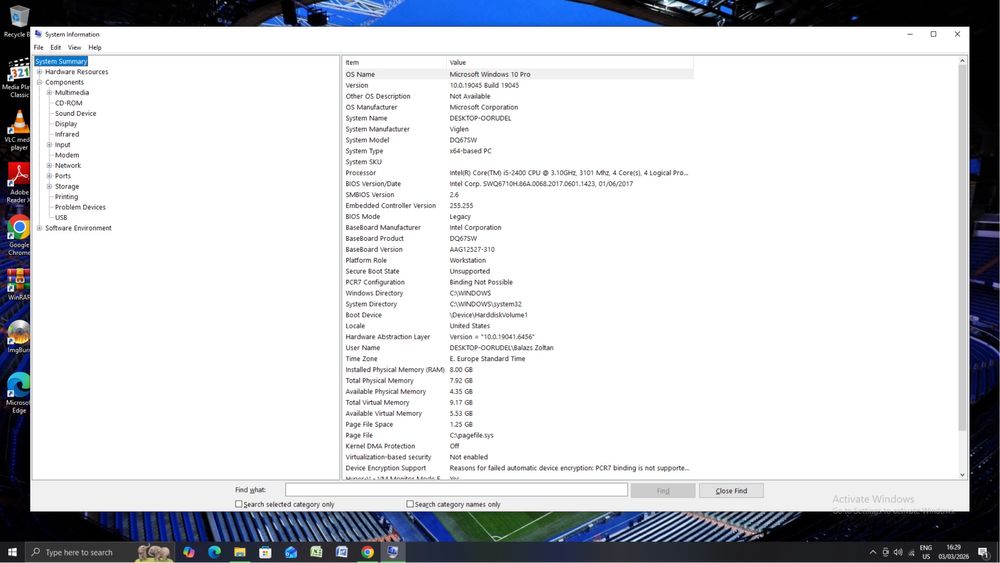
Task: Select Infrared tree item
Action: (x=67, y=134)
